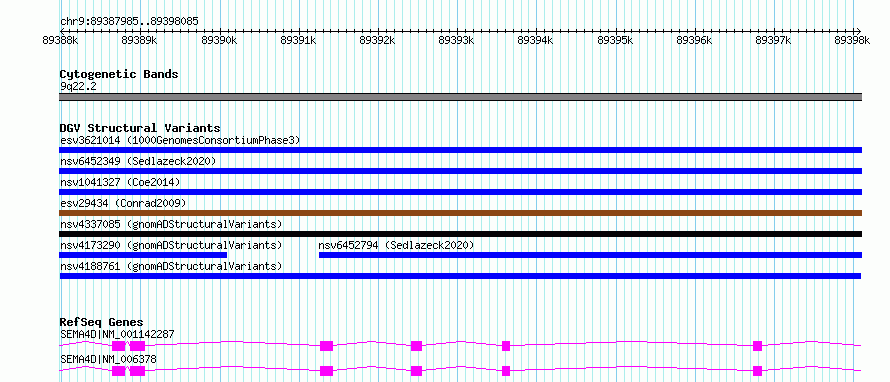This screenshot has width=890, height=382.
Task: Select NM_006378 exon between 89392k and 89393k
Action: point(417,371)
